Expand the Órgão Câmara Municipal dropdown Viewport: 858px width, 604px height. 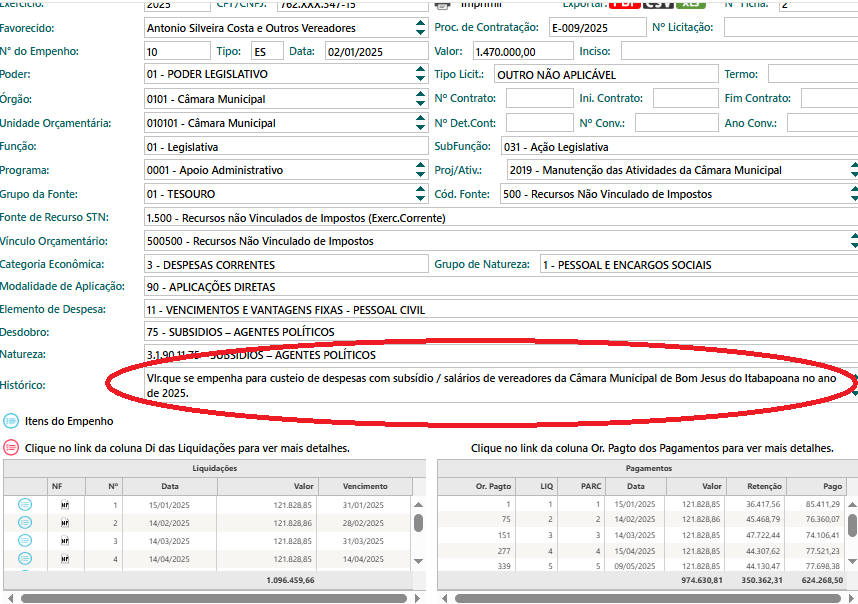pos(420,99)
